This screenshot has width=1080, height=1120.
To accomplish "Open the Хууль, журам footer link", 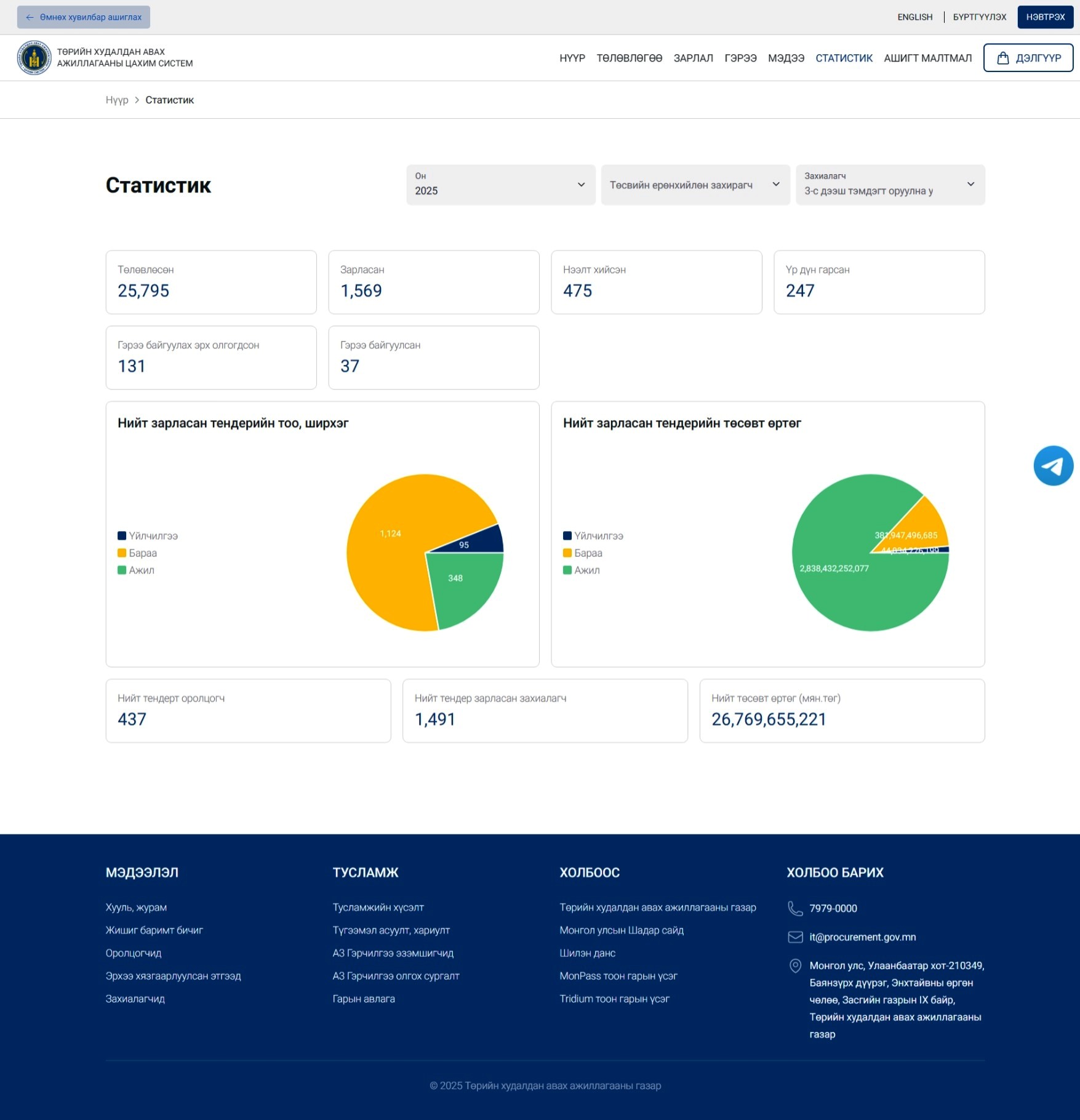I will click(136, 908).
